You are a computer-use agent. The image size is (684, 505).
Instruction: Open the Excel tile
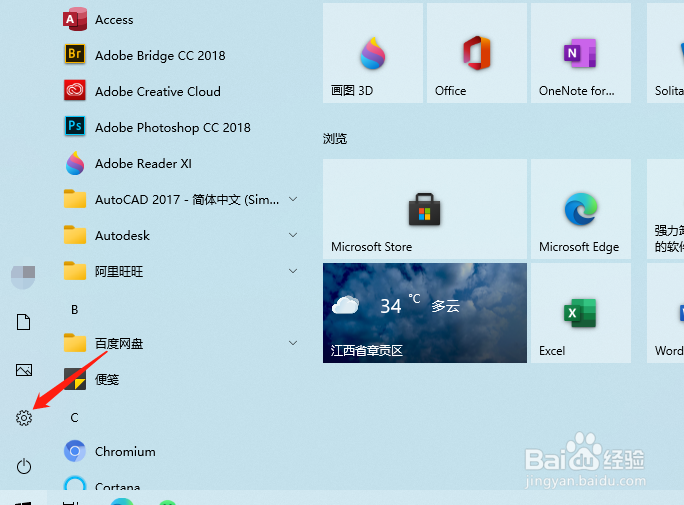(x=581, y=313)
